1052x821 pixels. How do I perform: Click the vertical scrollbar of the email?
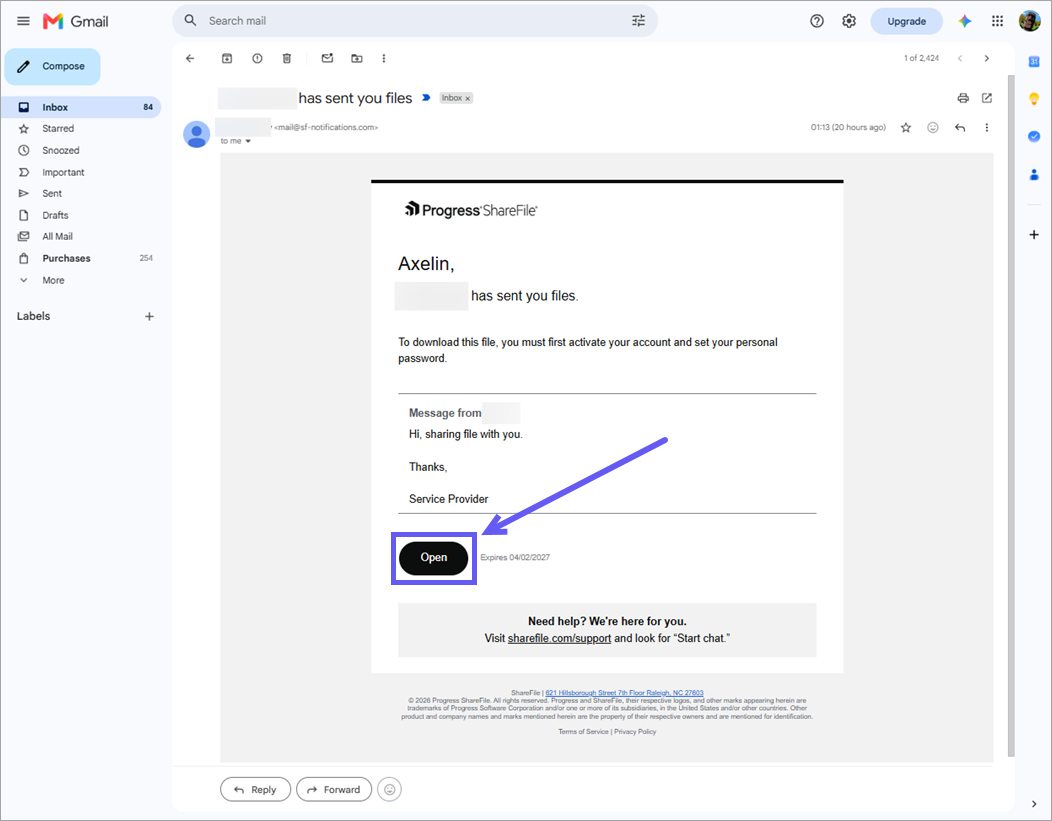(1011, 416)
